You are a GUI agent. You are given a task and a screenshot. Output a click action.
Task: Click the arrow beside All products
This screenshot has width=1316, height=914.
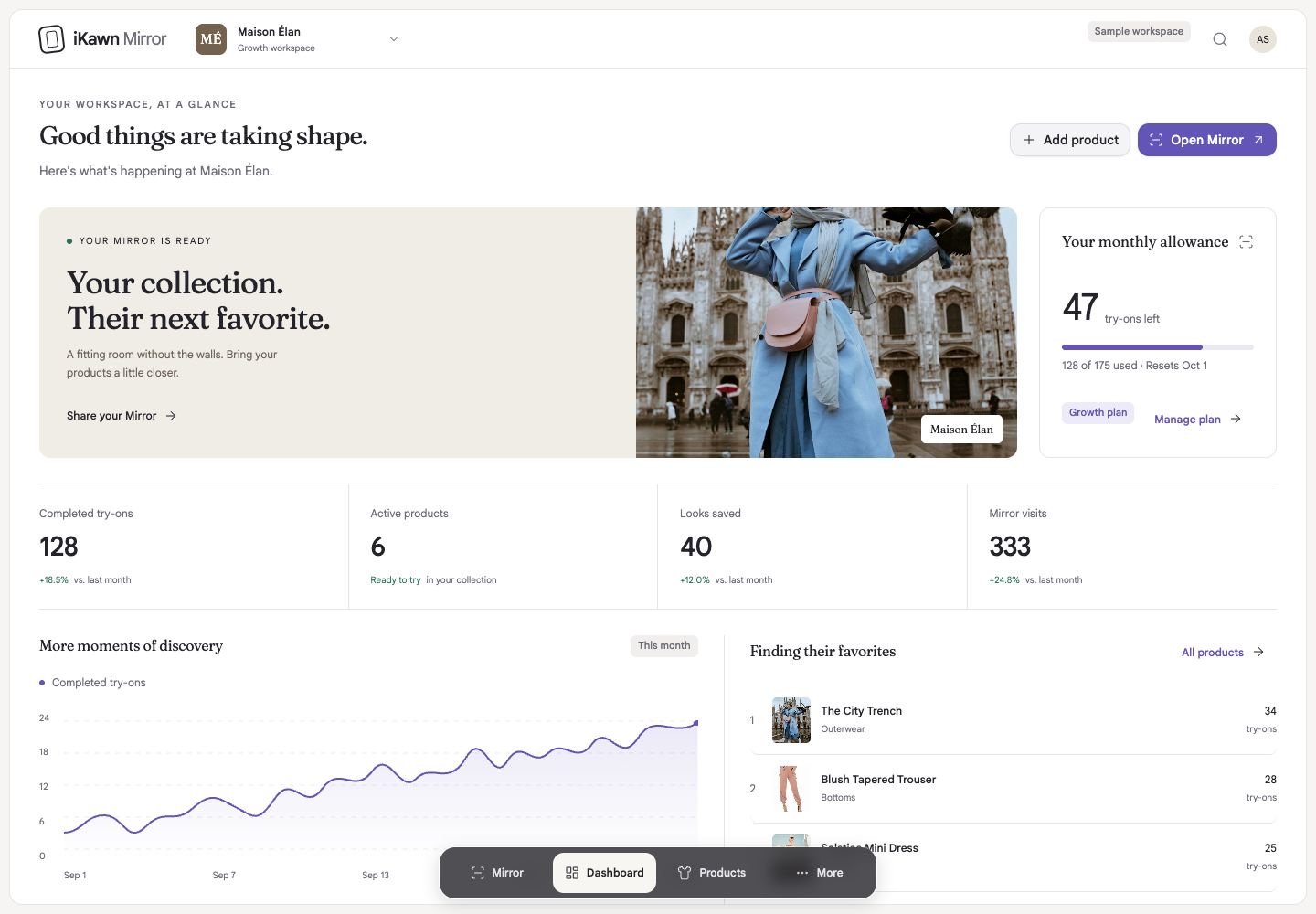(x=1258, y=652)
